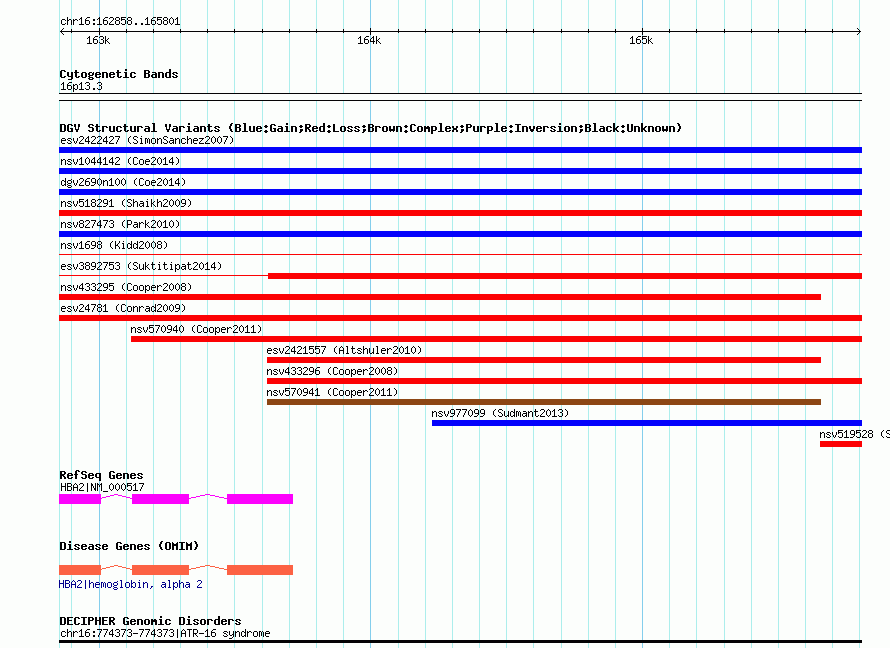
Task: Select the nsv570940 (Cooper2011) red bar
Action: pyautogui.click(x=497, y=339)
